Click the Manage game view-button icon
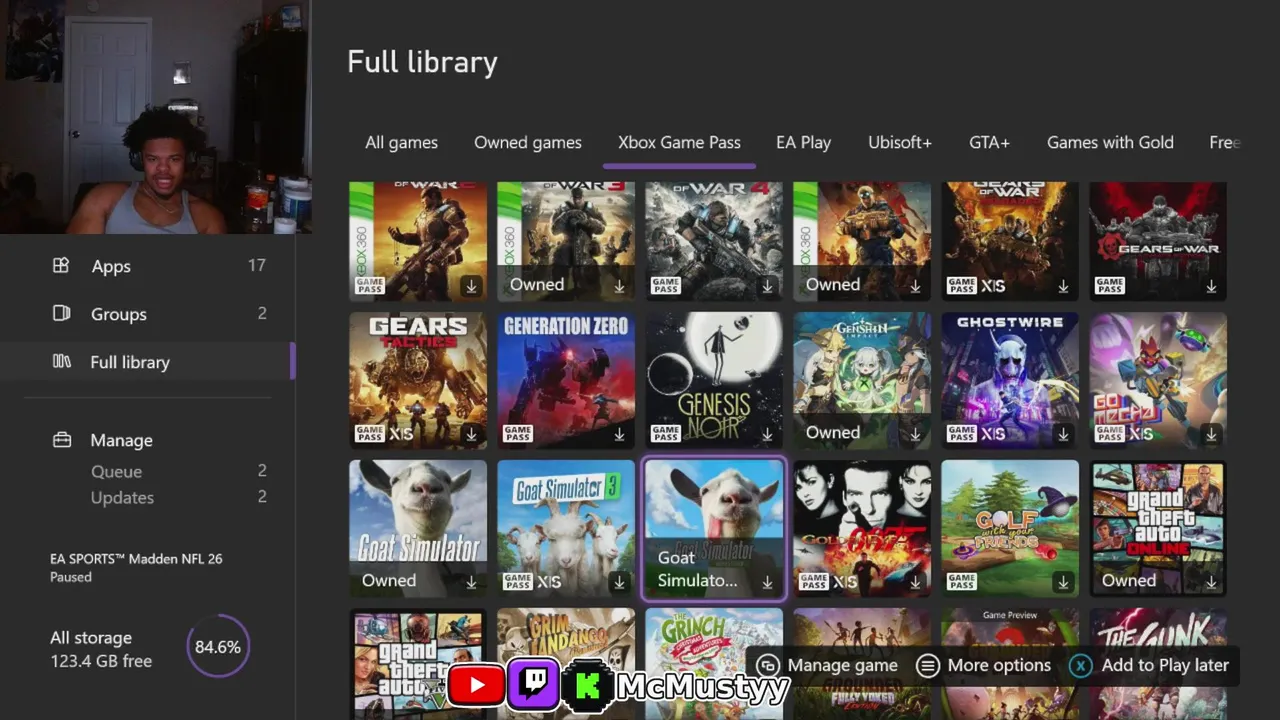Viewport: 1280px width, 720px height. coord(767,665)
